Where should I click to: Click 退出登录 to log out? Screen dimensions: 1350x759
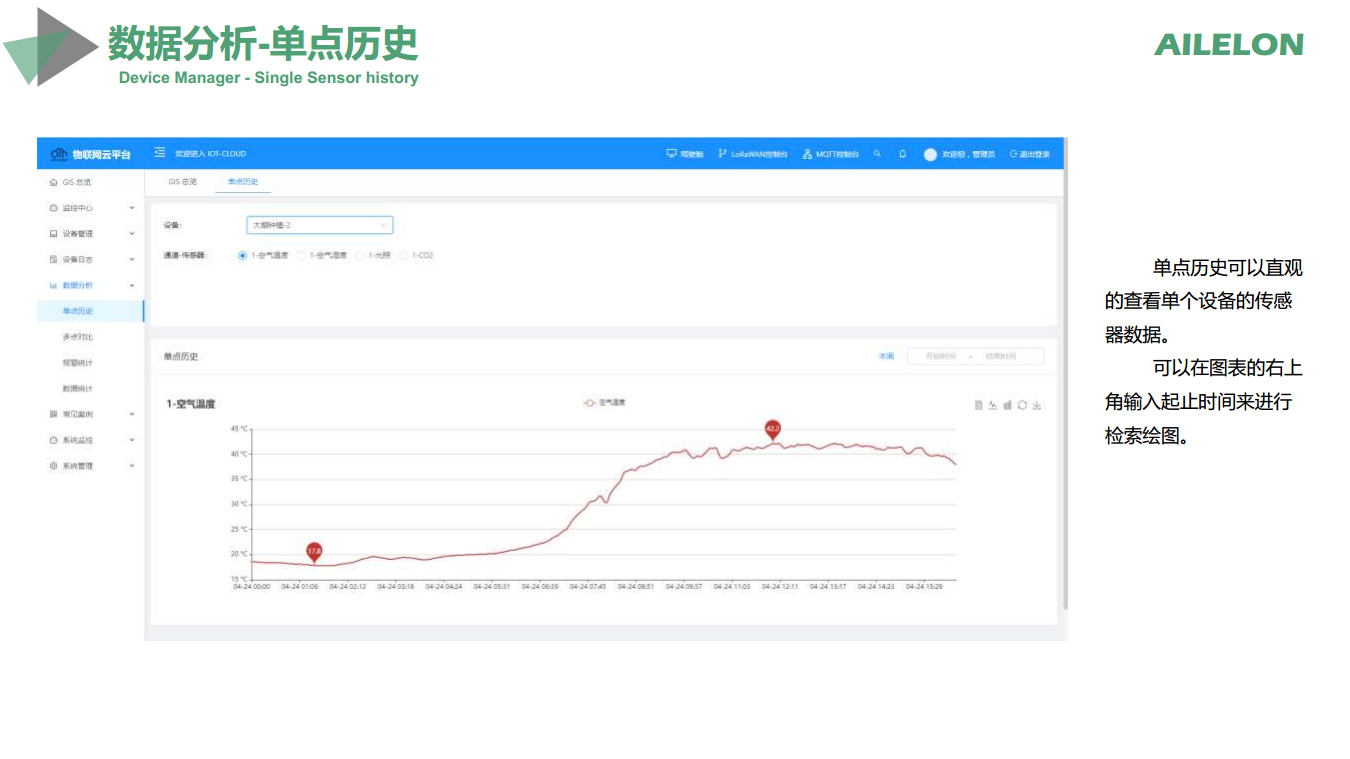pos(1030,154)
